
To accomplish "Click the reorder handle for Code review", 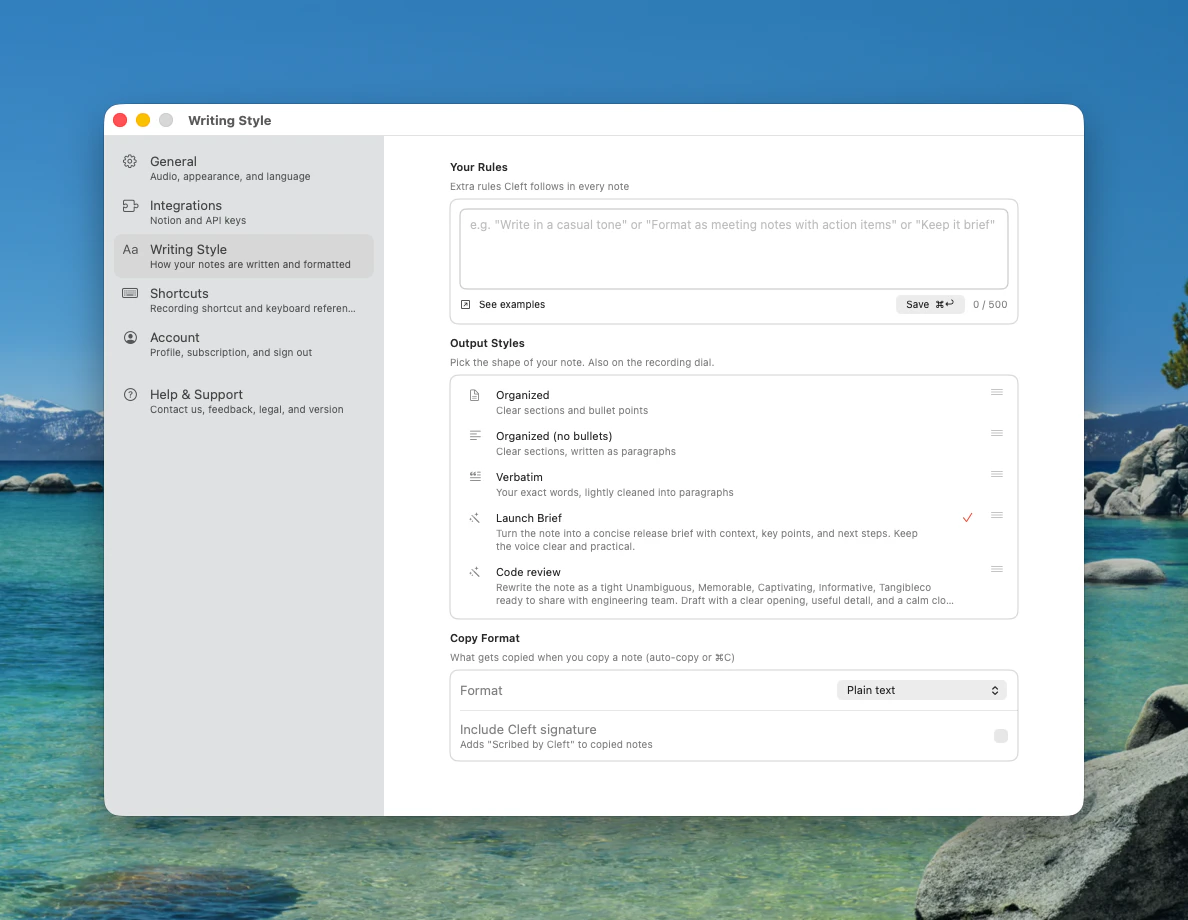I will pyautogui.click(x=997, y=569).
